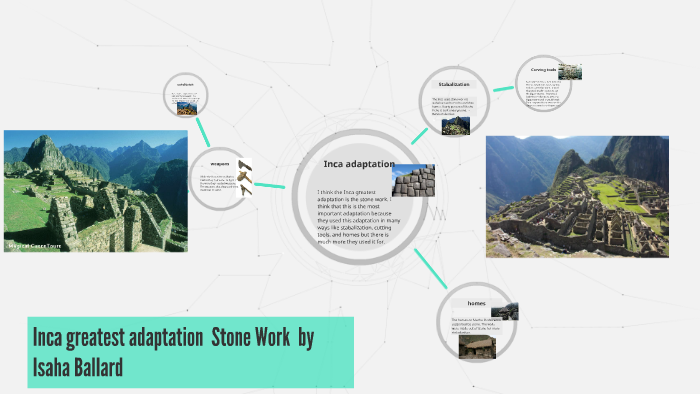
Task: Click the Carving tools small photo
Action: (x=570, y=71)
